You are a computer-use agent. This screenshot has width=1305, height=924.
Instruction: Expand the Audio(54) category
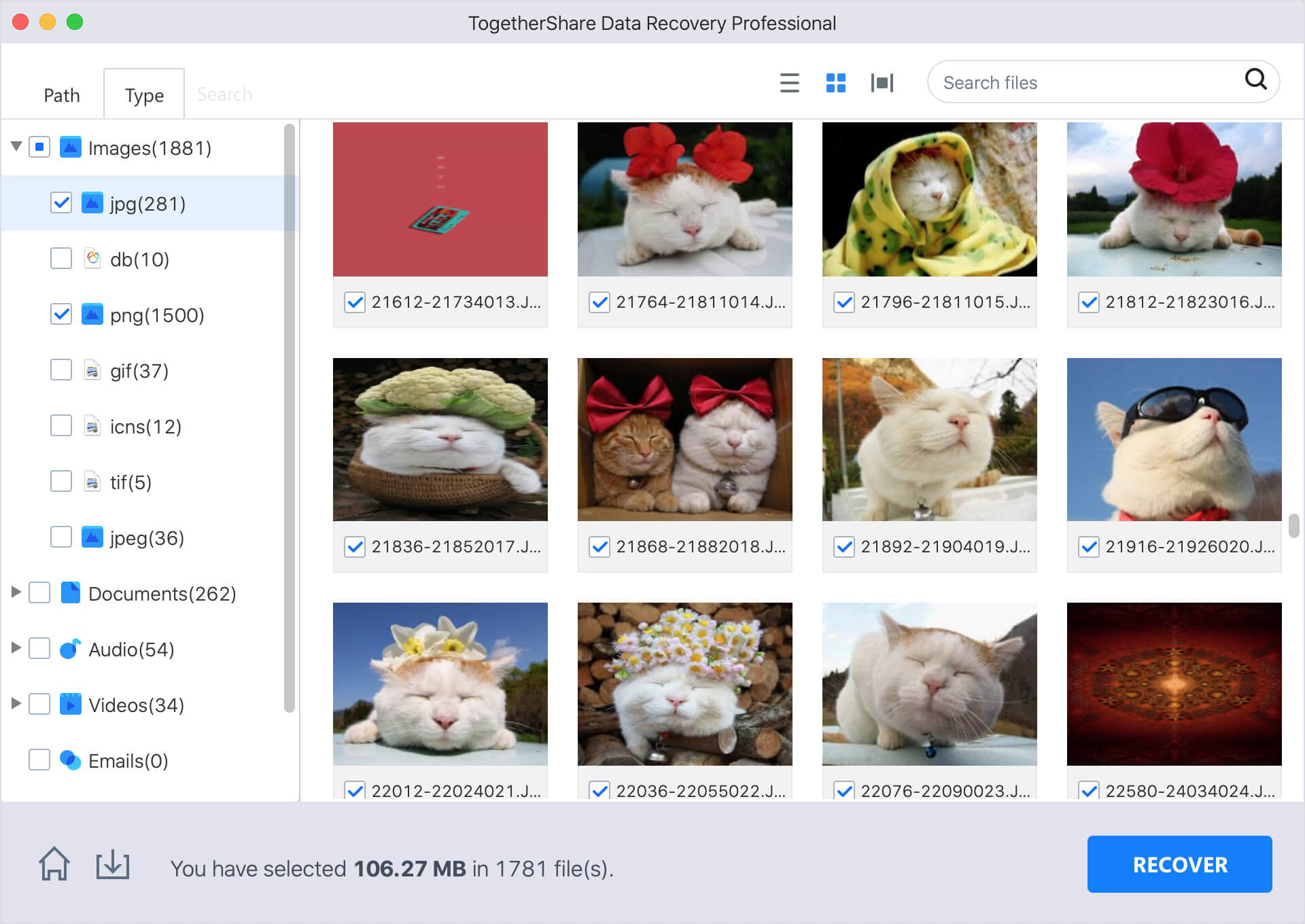[16, 649]
